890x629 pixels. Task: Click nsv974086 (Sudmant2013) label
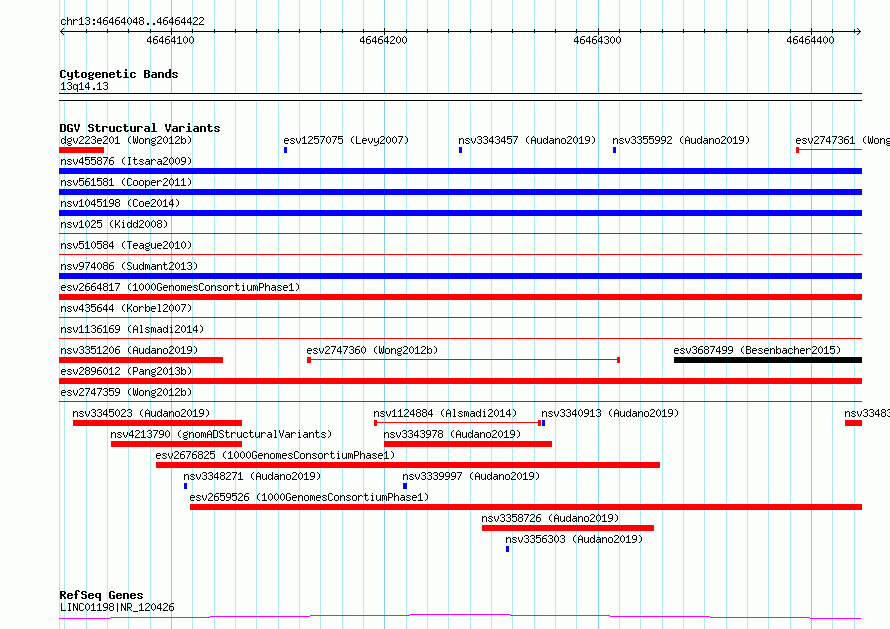(129, 266)
